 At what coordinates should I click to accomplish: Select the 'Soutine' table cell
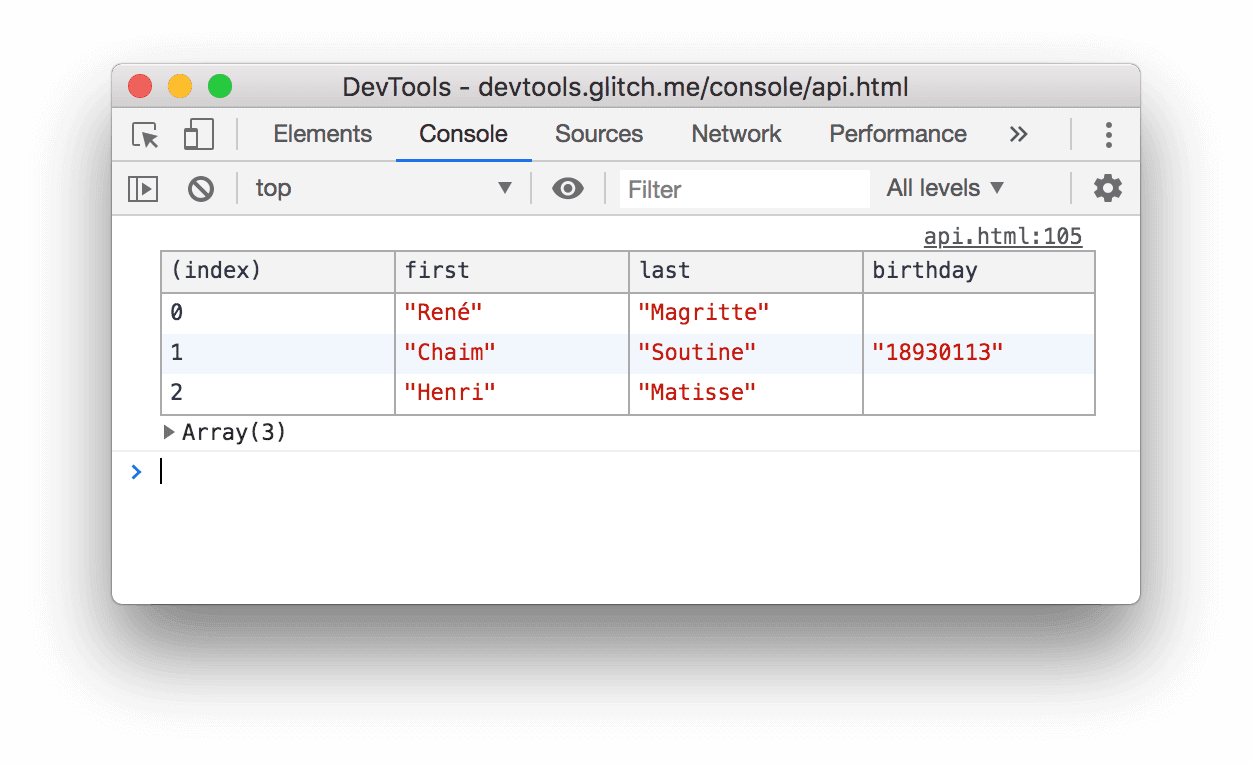[x=697, y=352]
